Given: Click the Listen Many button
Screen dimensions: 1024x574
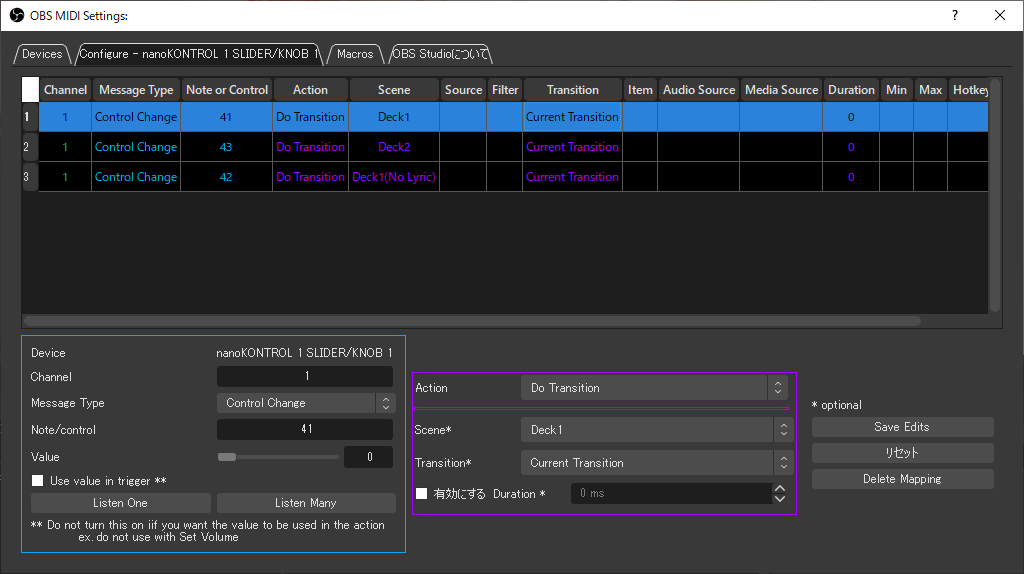Looking at the screenshot, I should point(306,503).
